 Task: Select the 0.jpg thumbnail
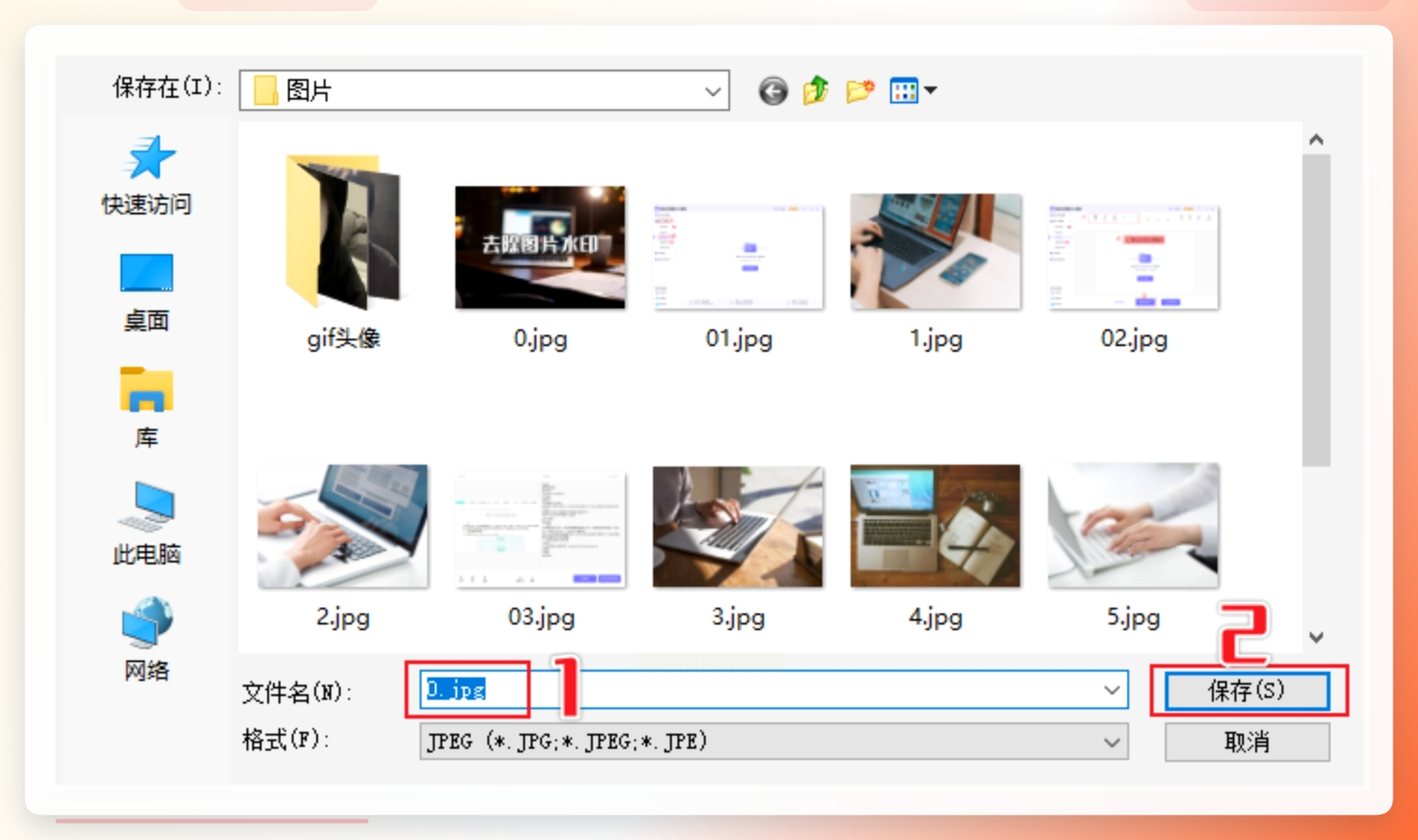point(540,247)
